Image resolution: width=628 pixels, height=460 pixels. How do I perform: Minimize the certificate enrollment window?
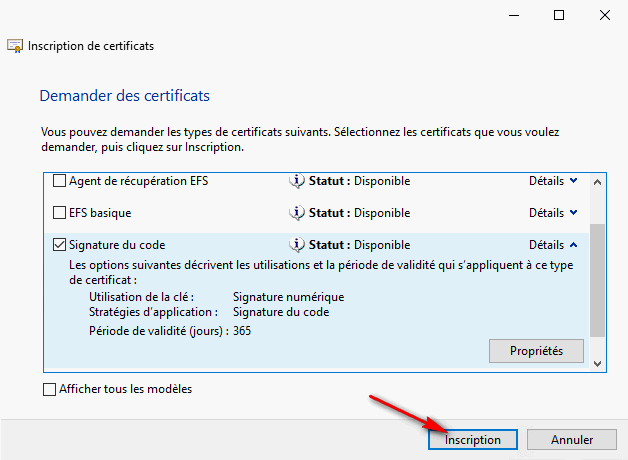click(513, 15)
